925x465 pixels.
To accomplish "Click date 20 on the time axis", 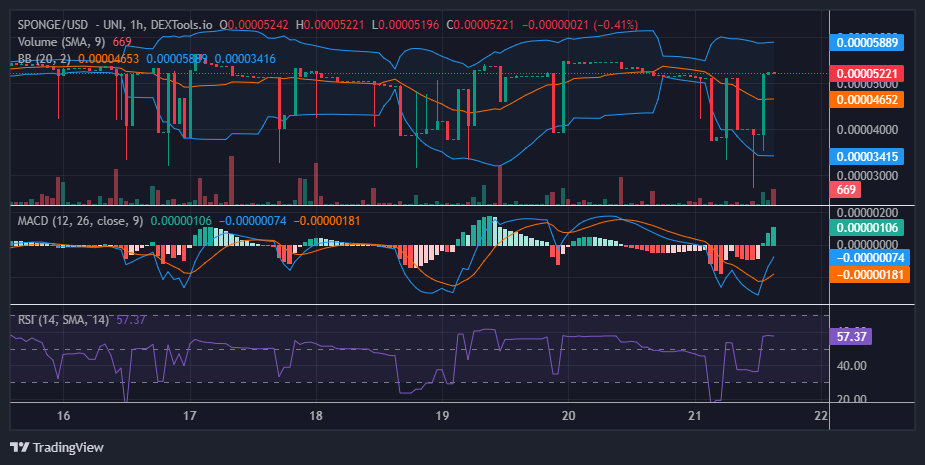I will (x=568, y=415).
